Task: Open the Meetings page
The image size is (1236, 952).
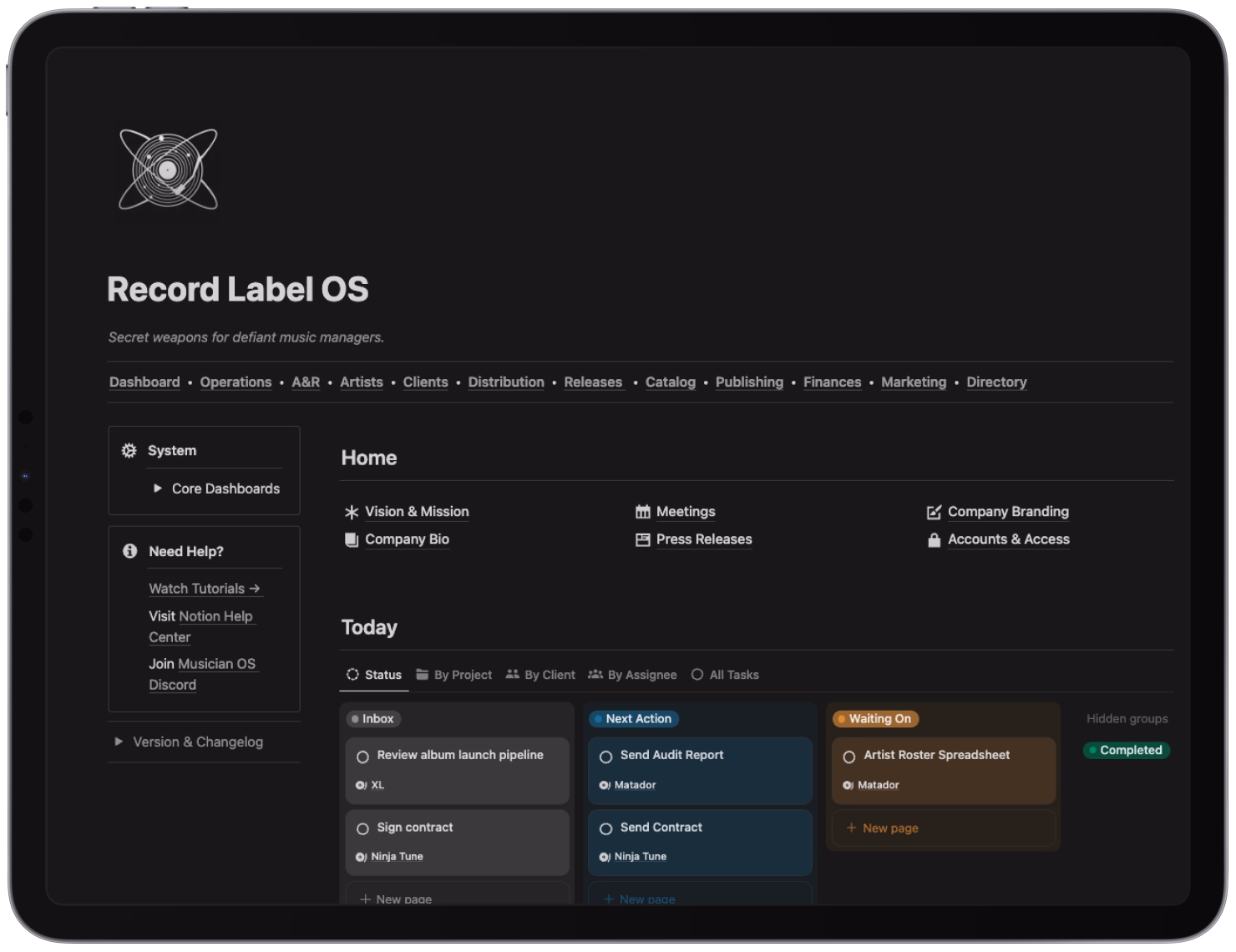Action: pyautogui.click(x=686, y=512)
